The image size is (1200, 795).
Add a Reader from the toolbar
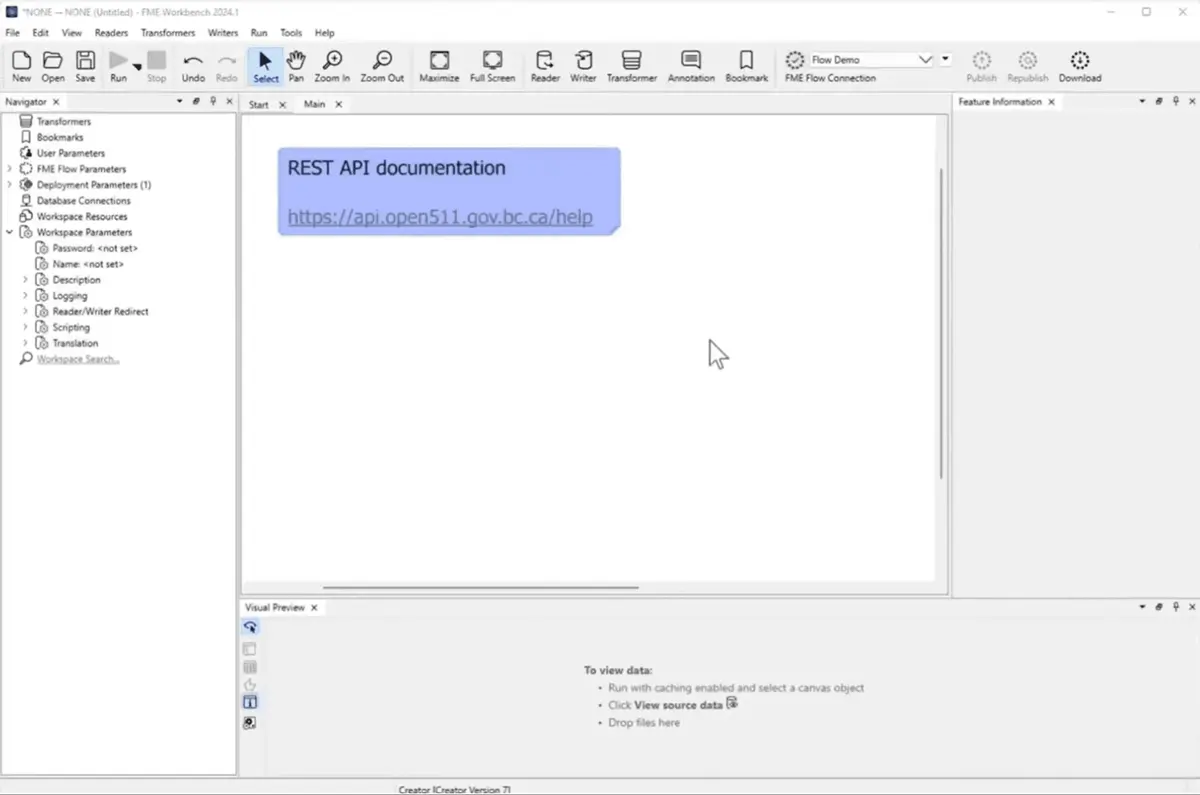coord(545,66)
